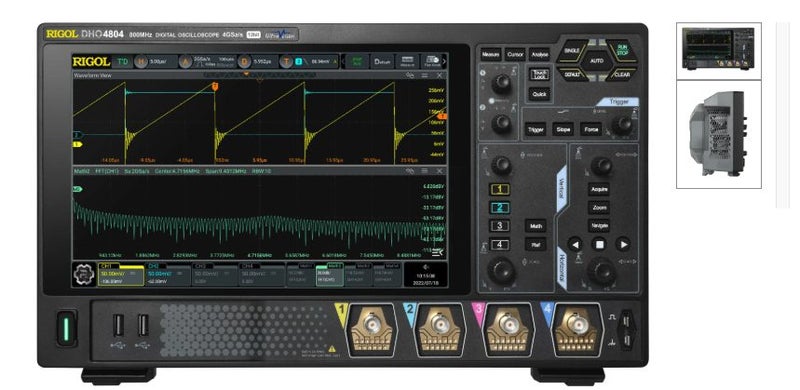Viewport: 800px width, 390px height.
Task: Select the side view product thumbnail
Action: tap(718, 134)
